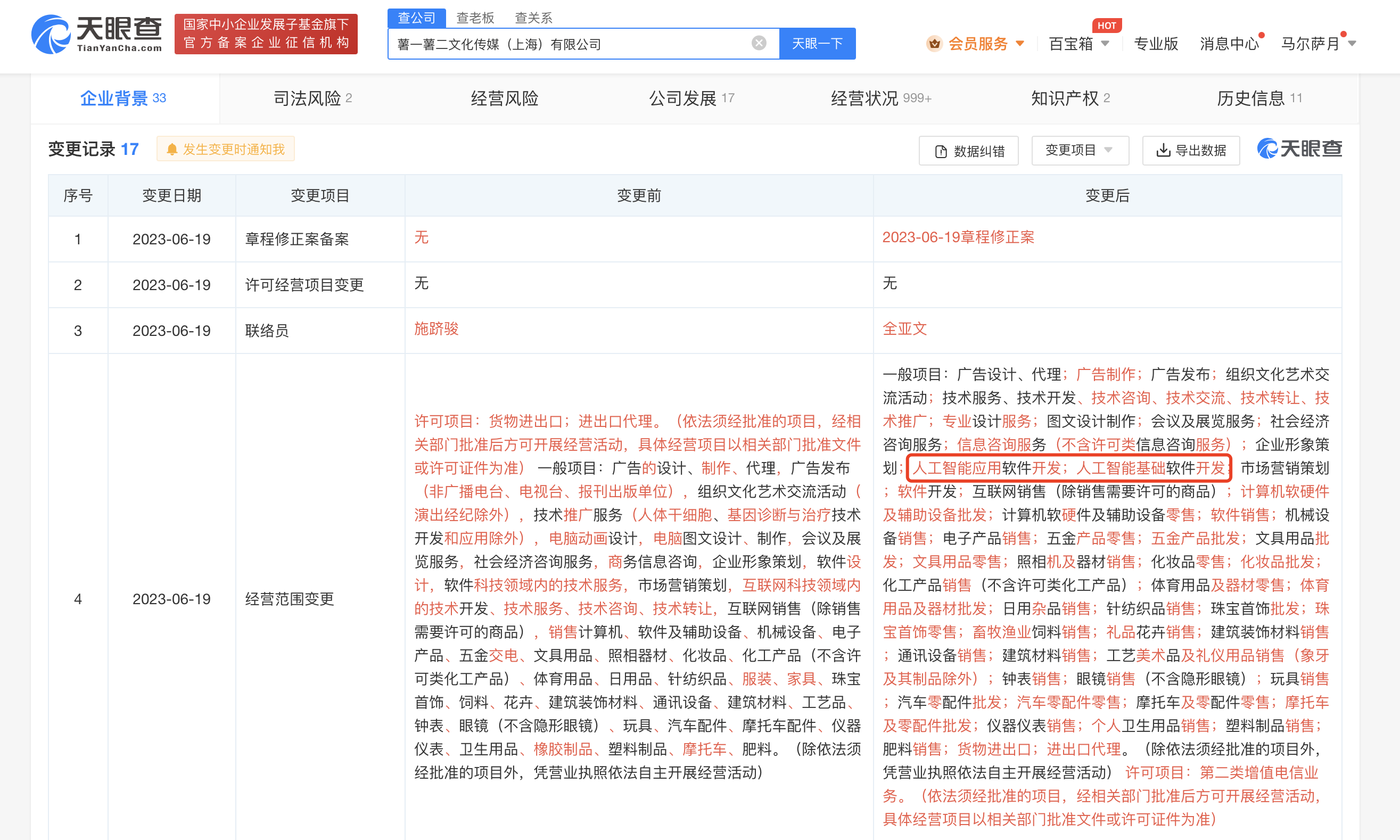The width and height of the screenshot is (1400, 840).
Task: Open the 公司发展 tab
Action: [691, 98]
